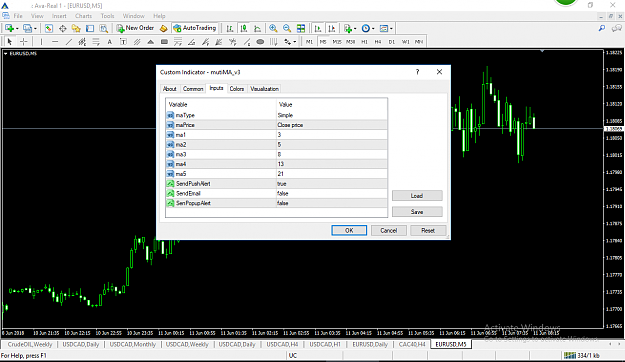Launch the Strategy Tester magnifier icon

104,28
